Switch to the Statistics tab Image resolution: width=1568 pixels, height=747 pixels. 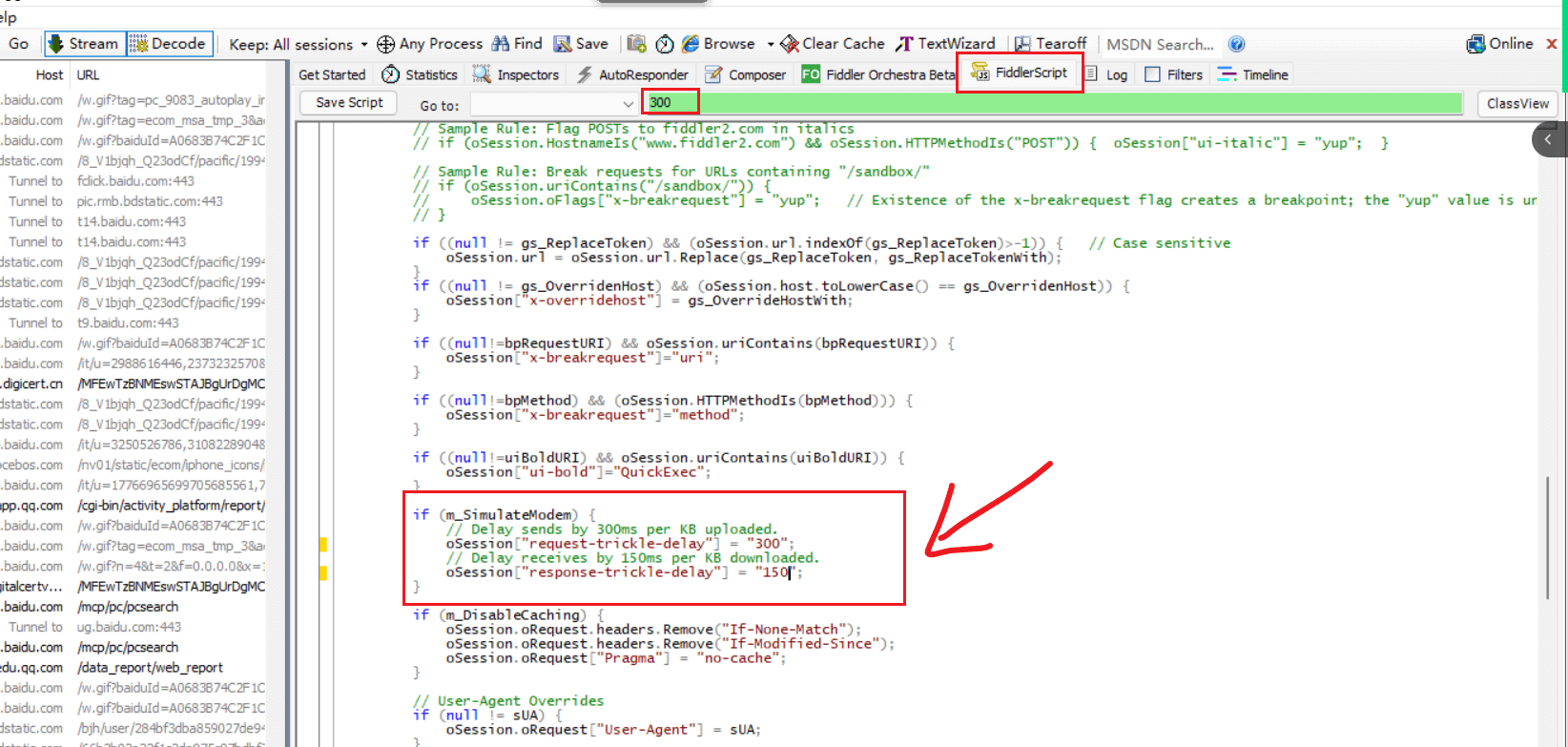click(420, 74)
